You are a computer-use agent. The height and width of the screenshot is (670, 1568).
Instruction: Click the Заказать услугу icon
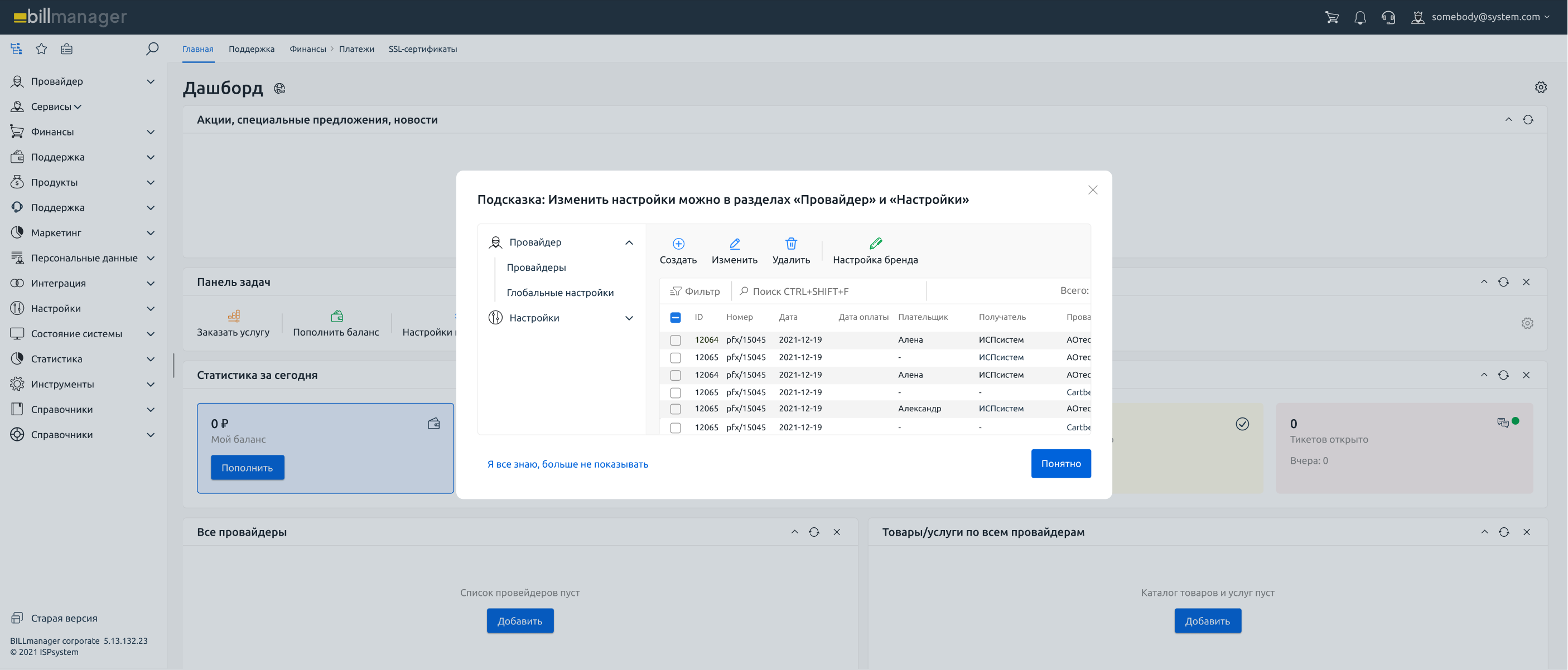pyautogui.click(x=234, y=315)
